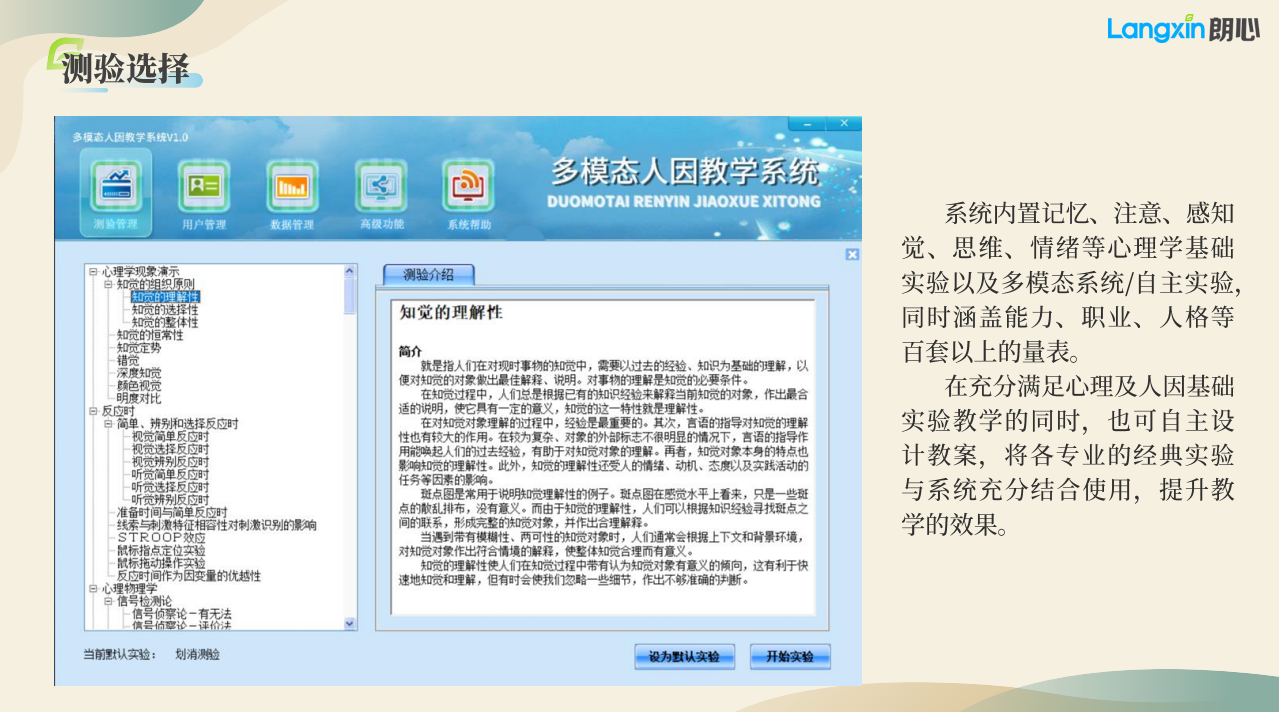Collapse the 心理学现象演示 tree node

(93, 271)
